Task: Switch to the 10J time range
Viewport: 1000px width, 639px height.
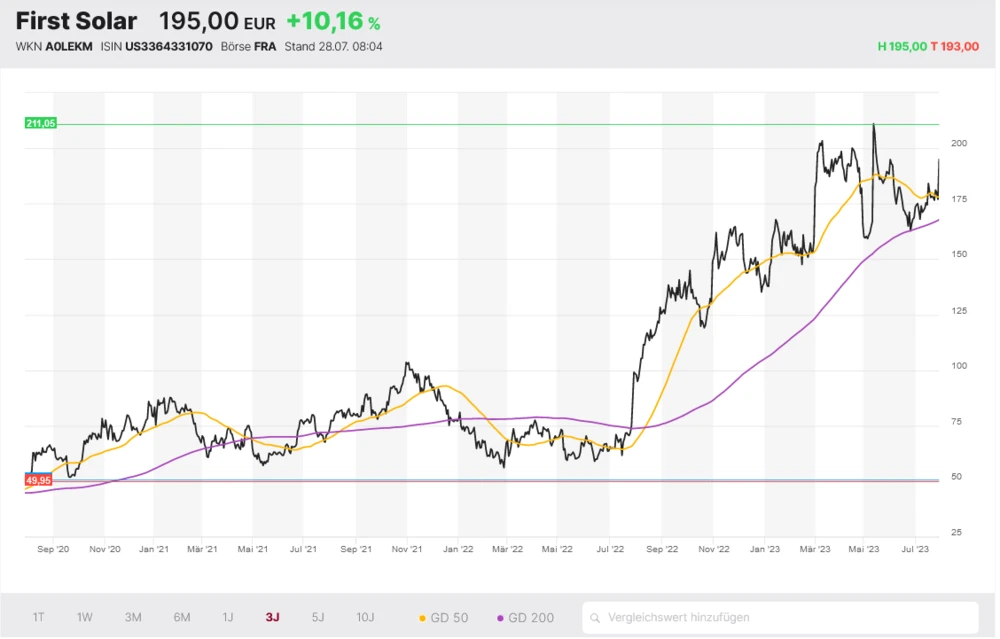Action: pyautogui.click(x=365, y=618)
